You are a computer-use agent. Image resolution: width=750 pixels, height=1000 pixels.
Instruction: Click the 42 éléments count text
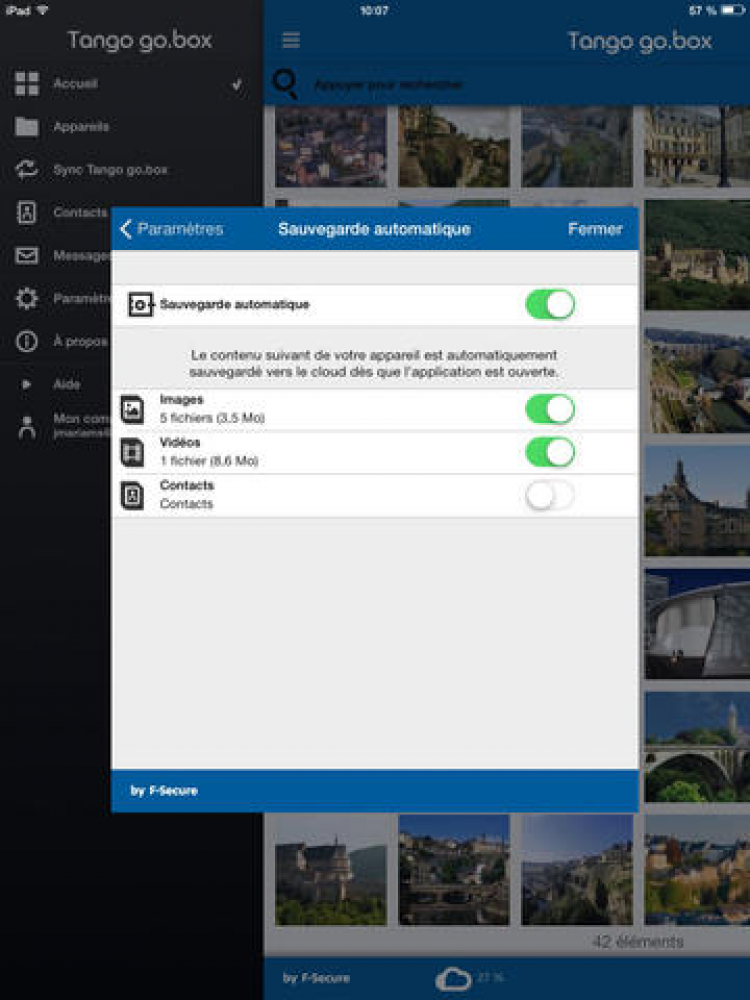point(638,941)
